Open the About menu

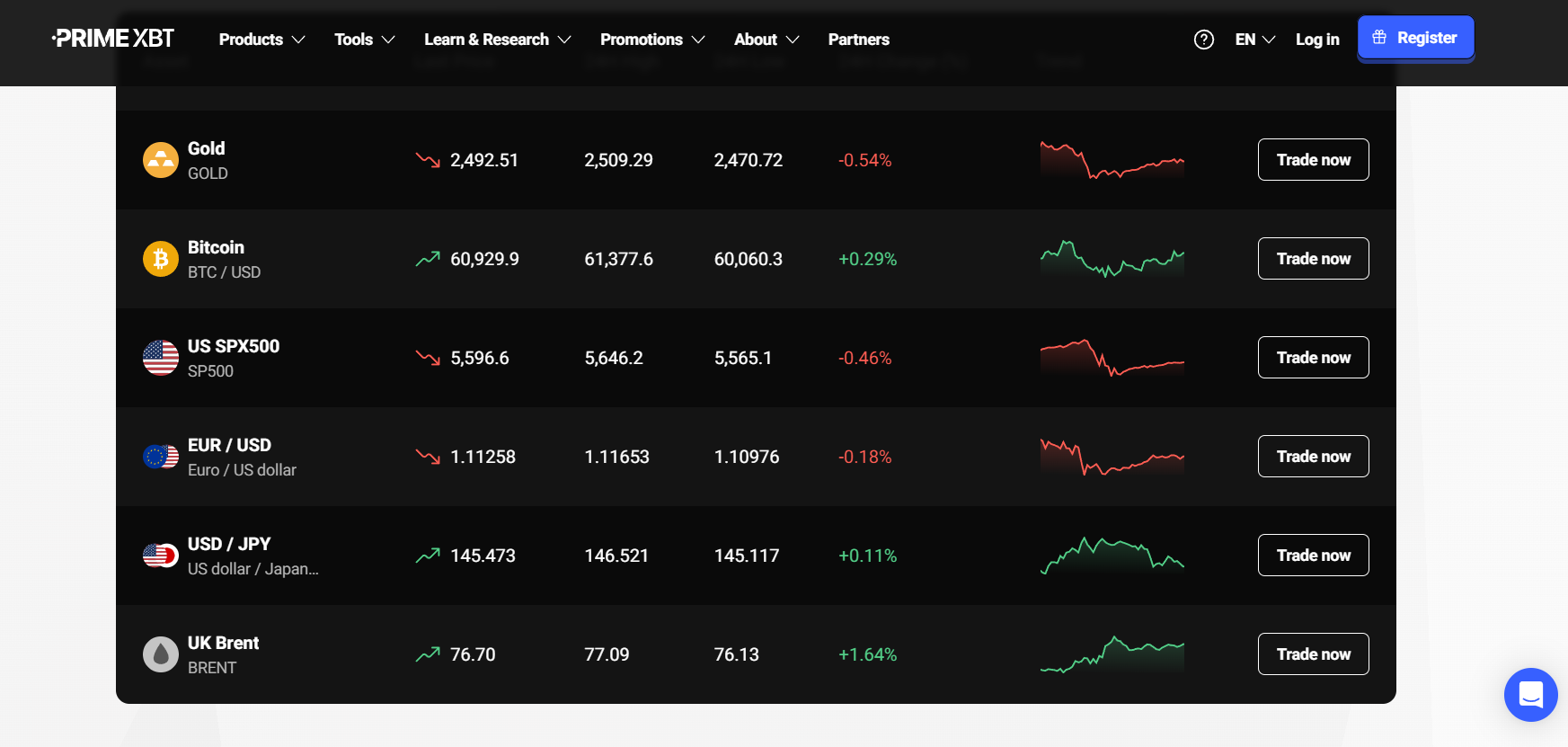766,40
